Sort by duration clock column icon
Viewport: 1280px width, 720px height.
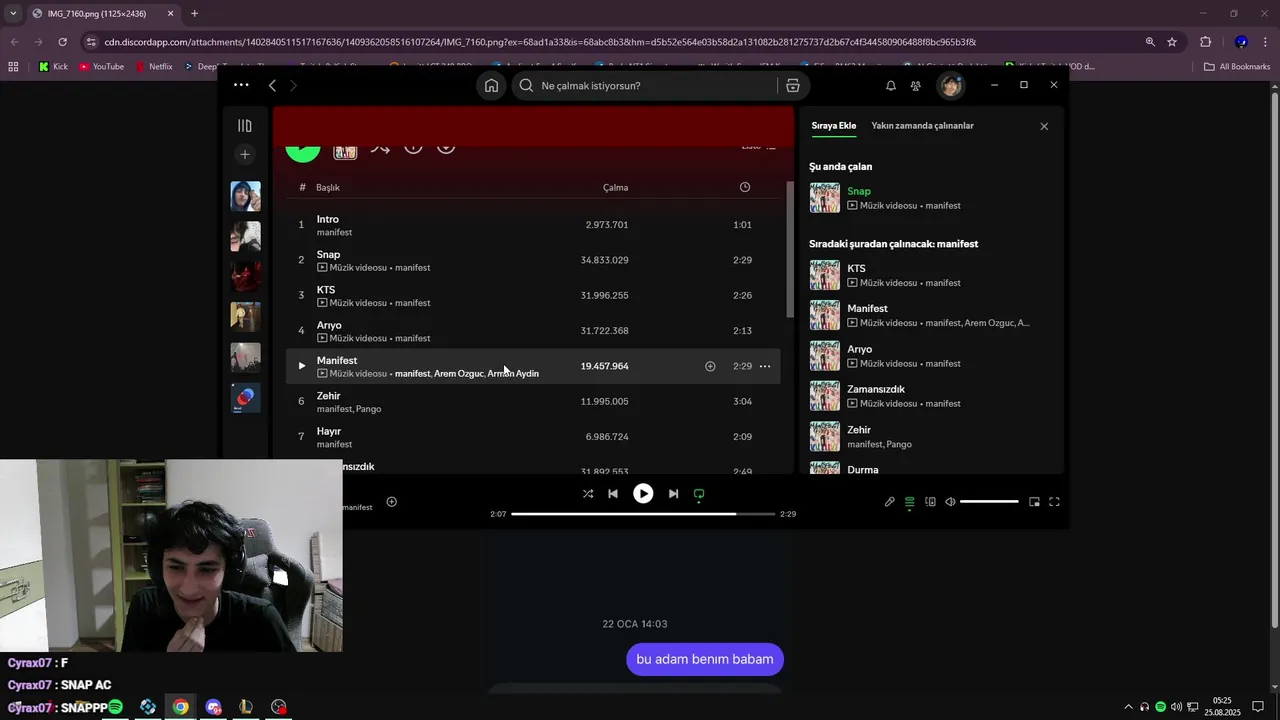point(745,187)
